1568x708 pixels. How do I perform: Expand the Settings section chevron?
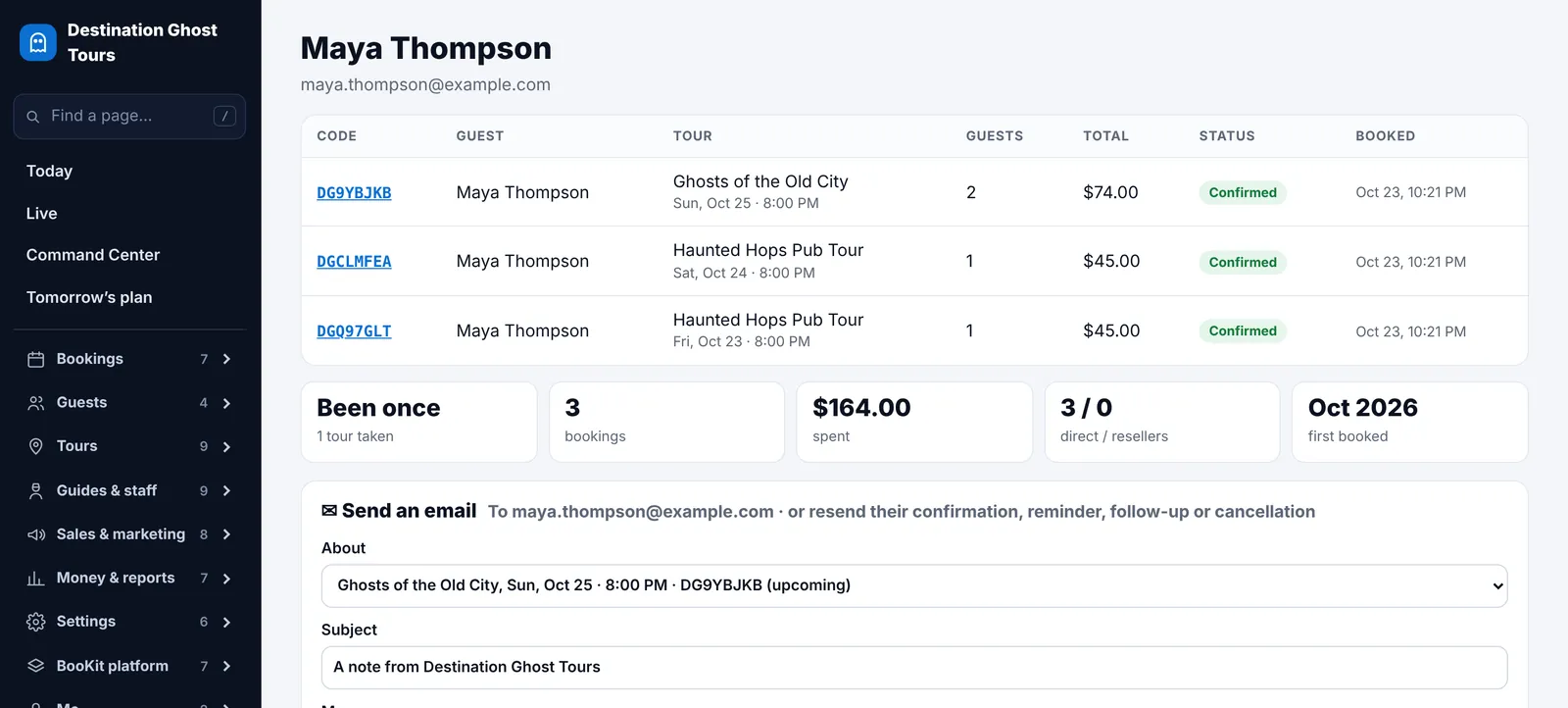[x=226, y=622]
